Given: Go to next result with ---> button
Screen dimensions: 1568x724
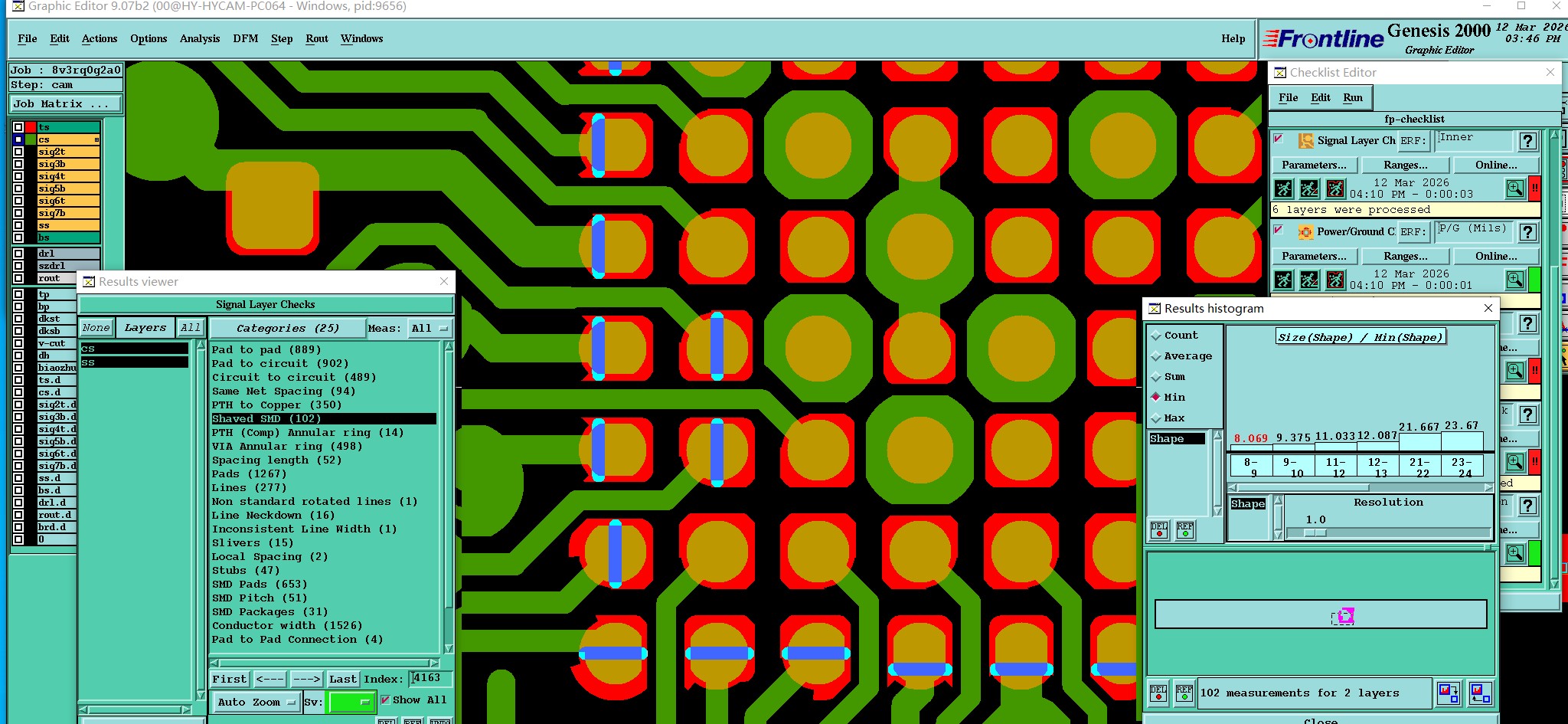Looking at the screenshot, I should (x=306, y=680).
